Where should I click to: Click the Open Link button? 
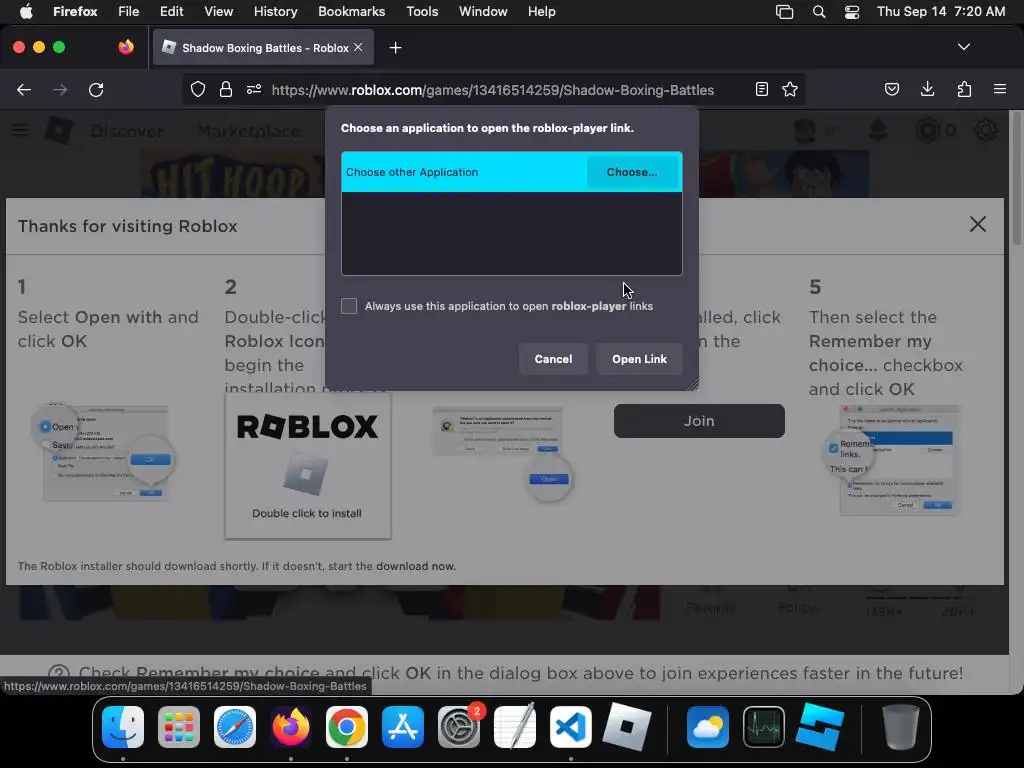pos(639,359)
